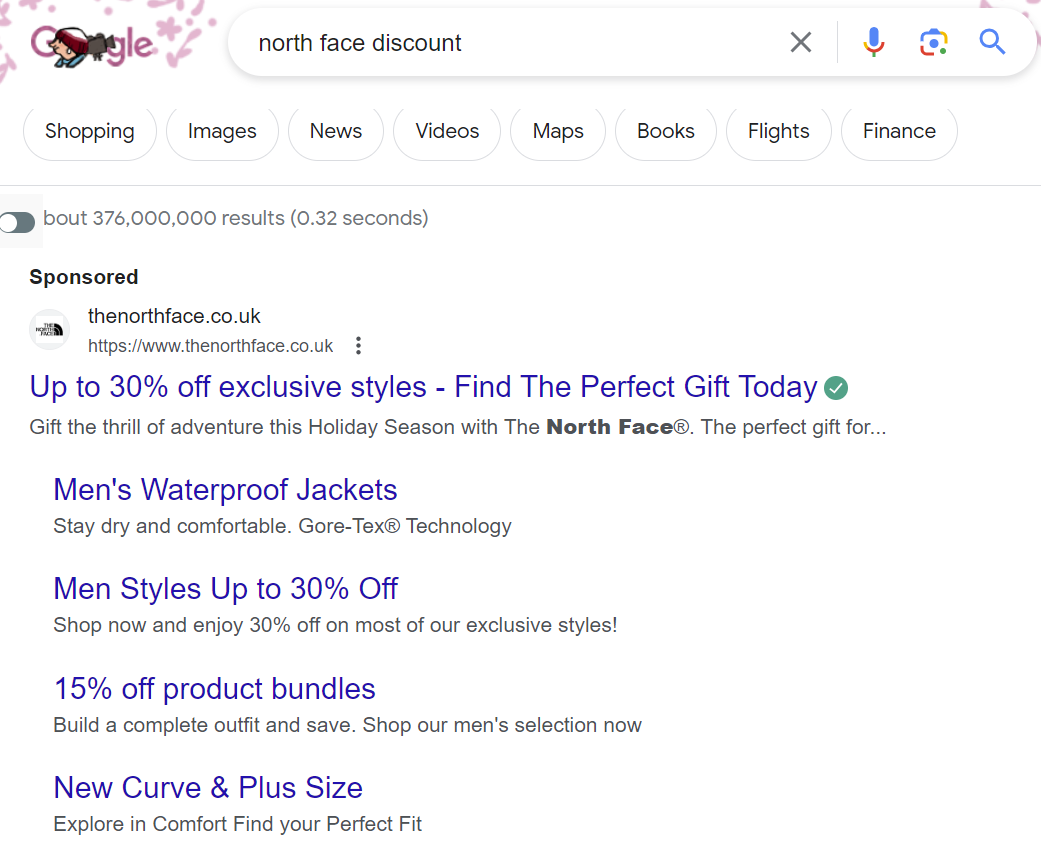Viewport: 1041px width, 853px height.
Task: Open the News results filter
Action: 335,131
